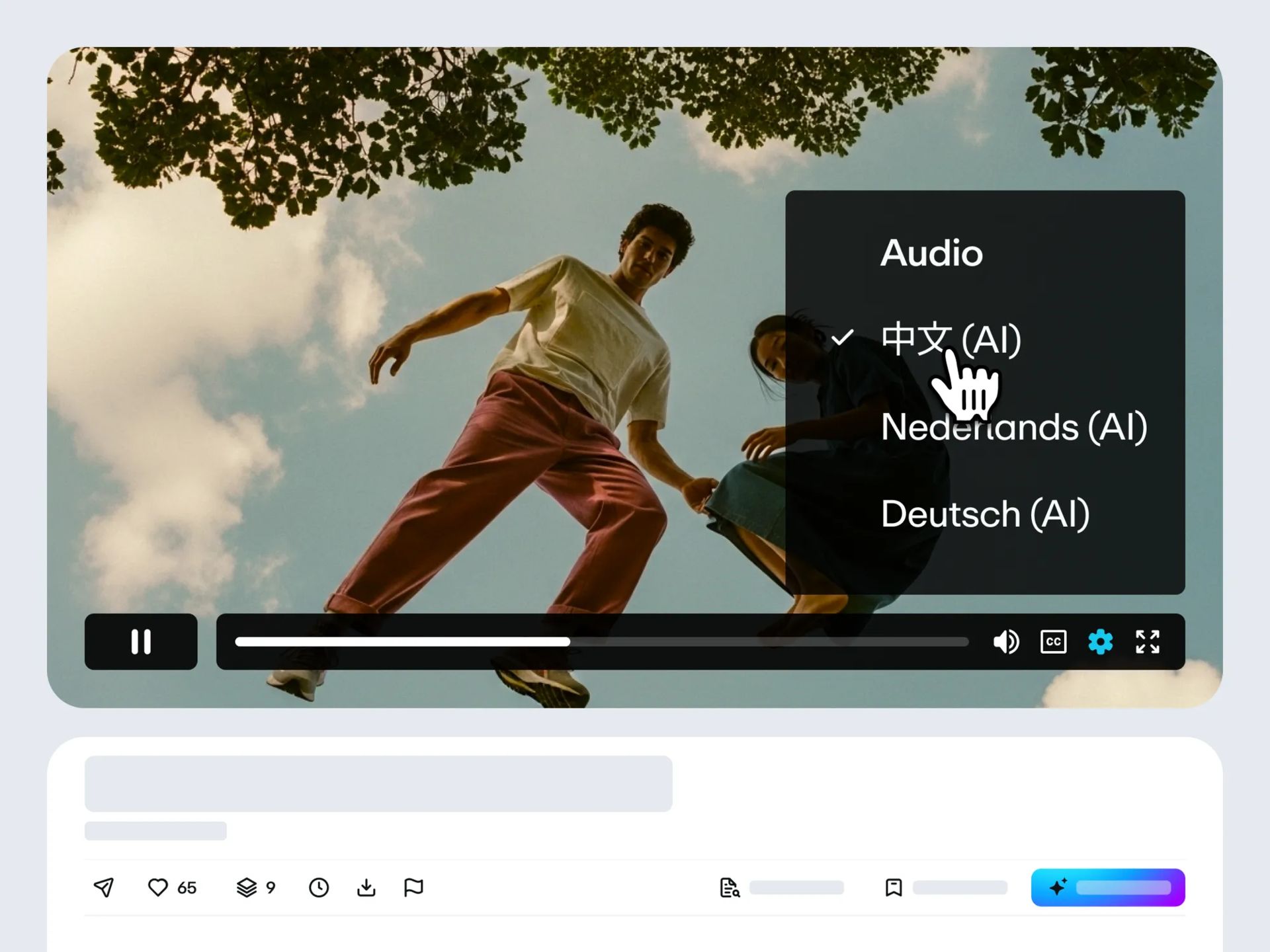
Task: Open watch history via the clock icon
Action: click(x=319, y=888)
